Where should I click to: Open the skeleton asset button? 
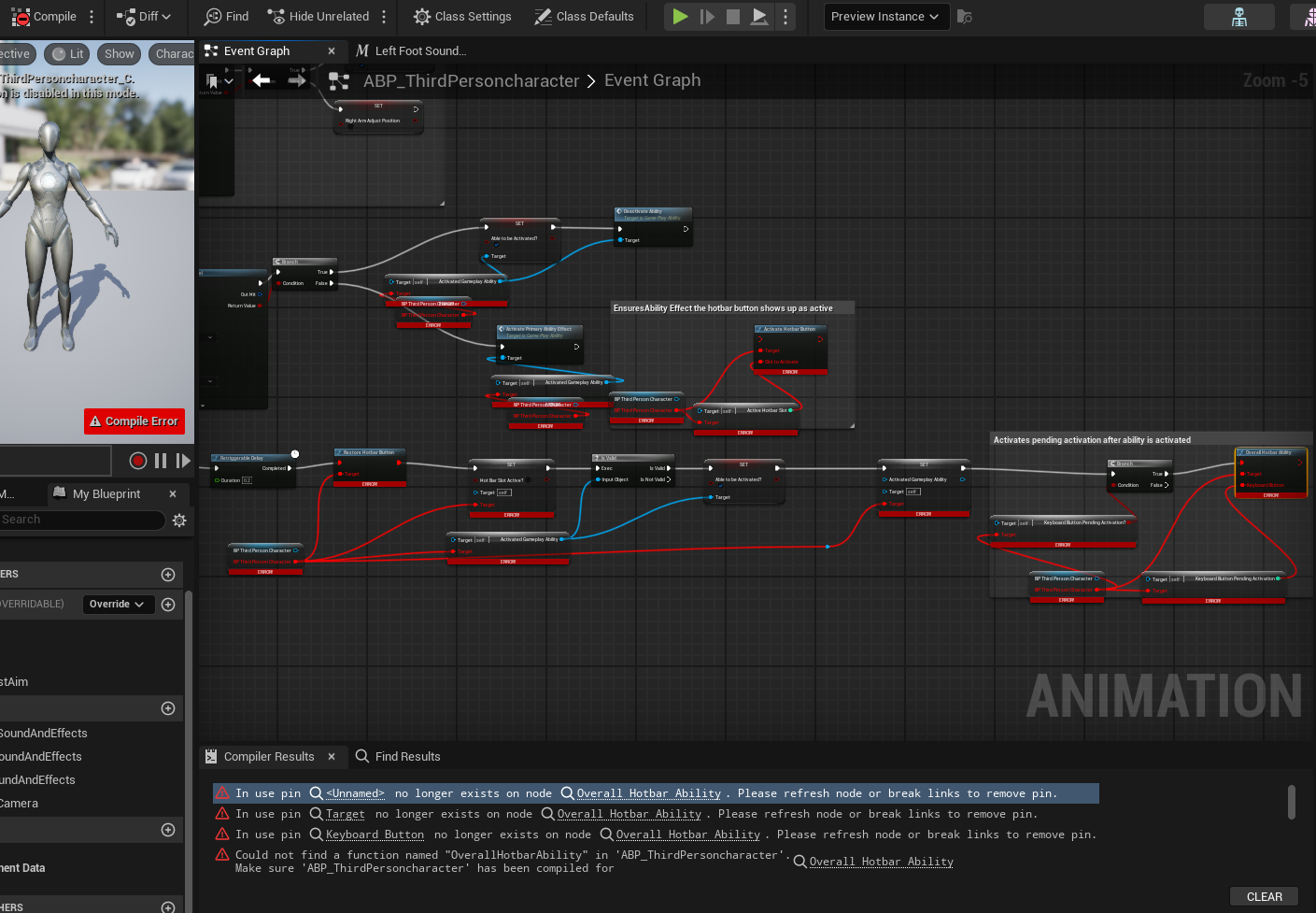pyautogui.click(x=1239, y=17)
